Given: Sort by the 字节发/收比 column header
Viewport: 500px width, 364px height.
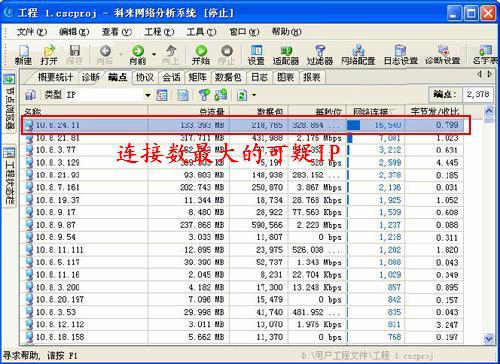Looking at the screenshot, I should point(434,111).
